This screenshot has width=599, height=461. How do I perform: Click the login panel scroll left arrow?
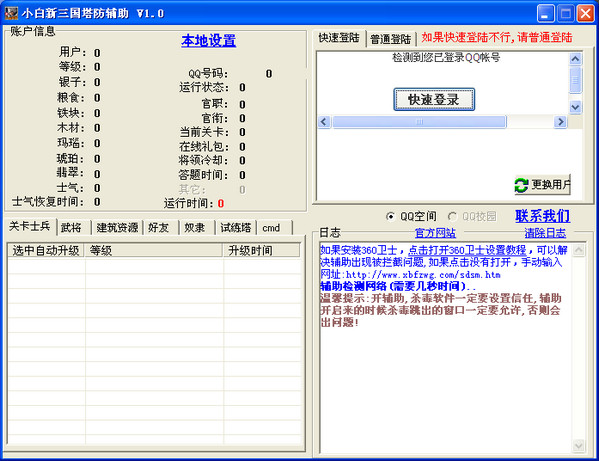[x=324, y=122]
